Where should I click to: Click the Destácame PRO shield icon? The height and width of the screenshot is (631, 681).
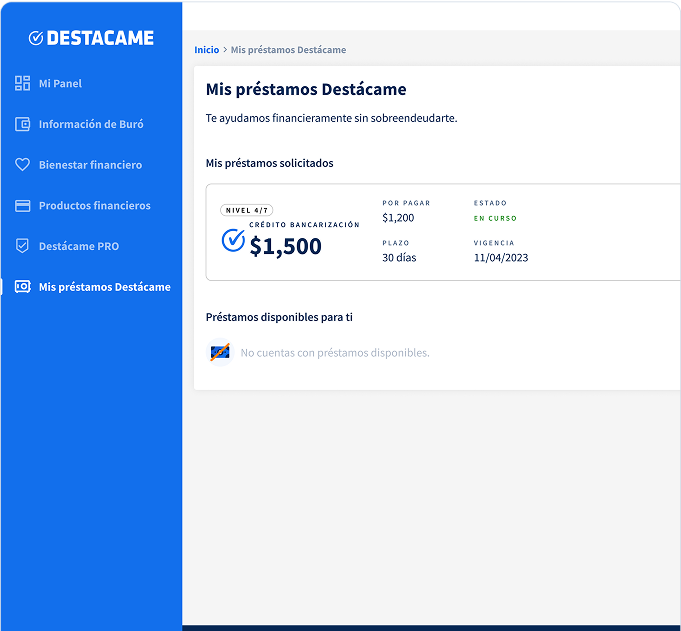click(22, 246)
